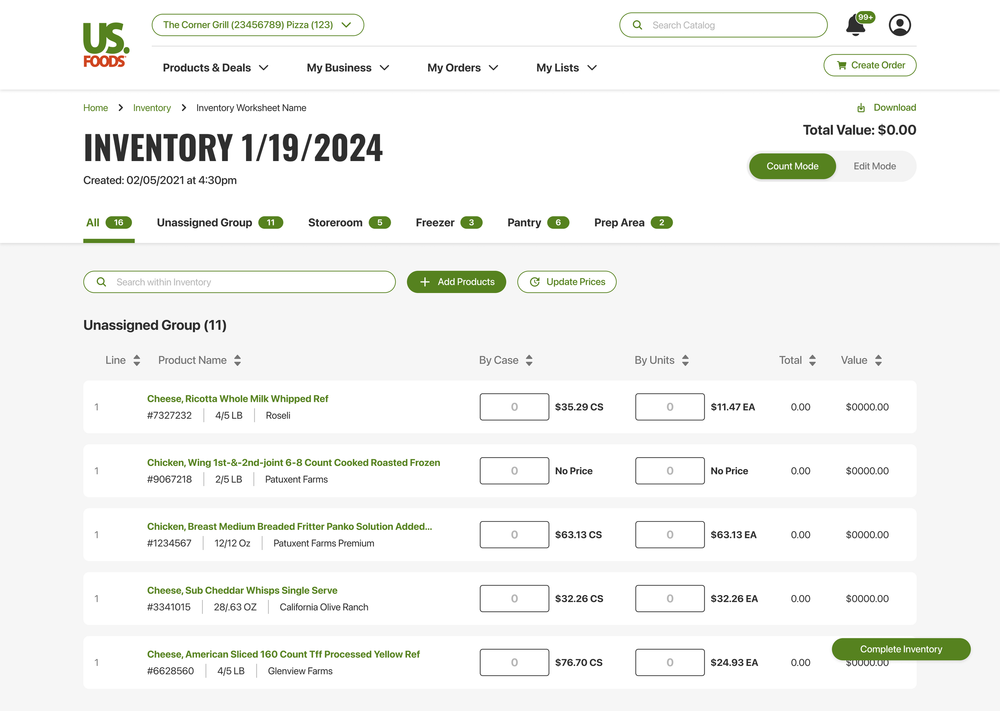1000x711 pixels.
Task: Open the Cheese, Ricotta Whole Milk product link
Action: pos(237,398)
